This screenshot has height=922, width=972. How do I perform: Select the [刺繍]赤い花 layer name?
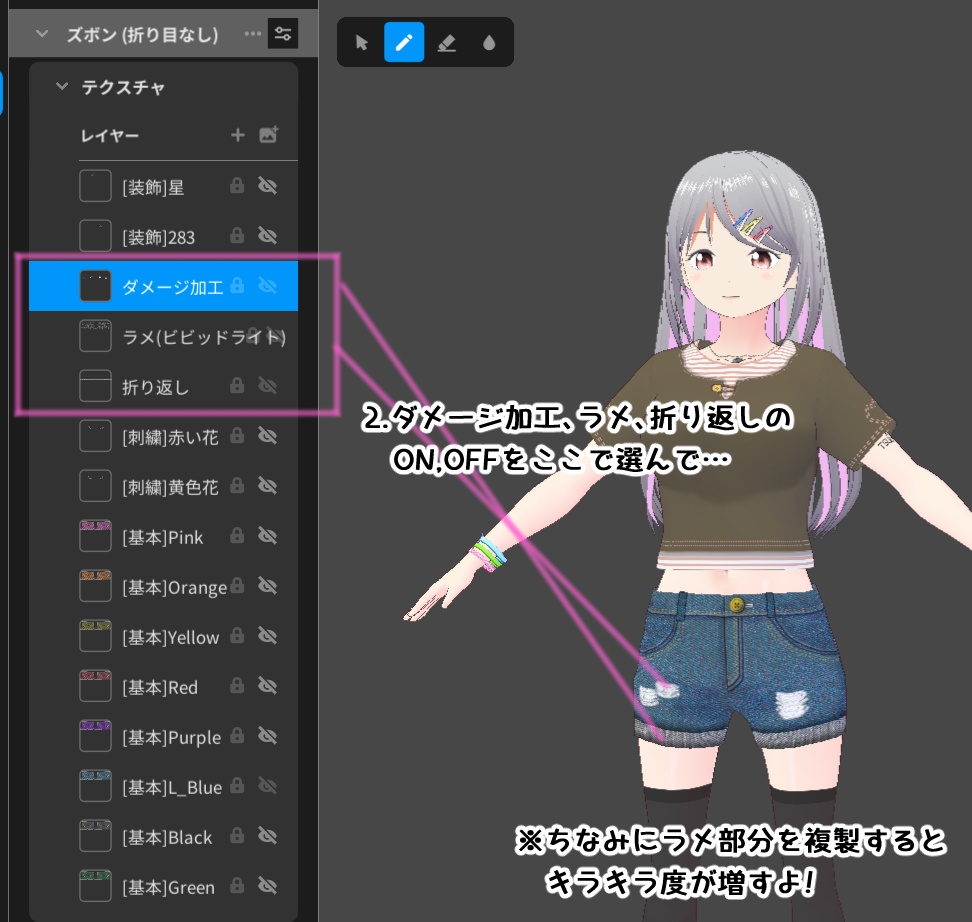(x=170, y=438)
